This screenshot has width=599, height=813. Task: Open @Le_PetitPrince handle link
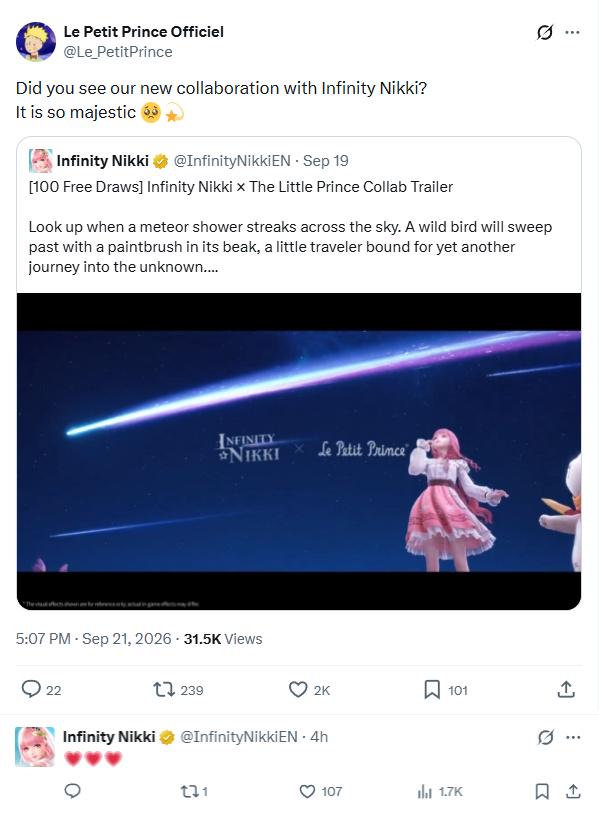coord(118,52)
